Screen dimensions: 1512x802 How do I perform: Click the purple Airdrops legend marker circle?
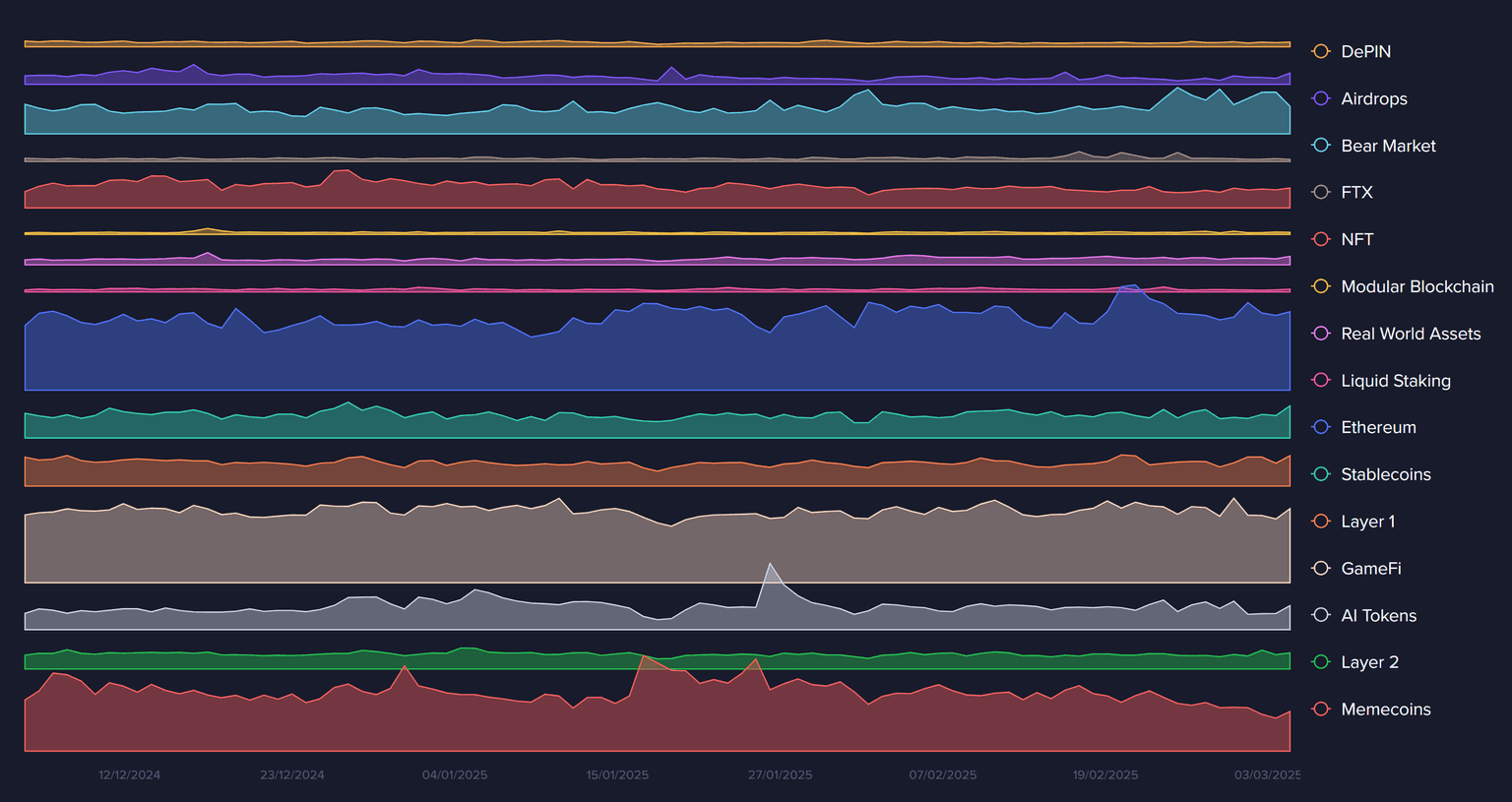[1321, 98]
